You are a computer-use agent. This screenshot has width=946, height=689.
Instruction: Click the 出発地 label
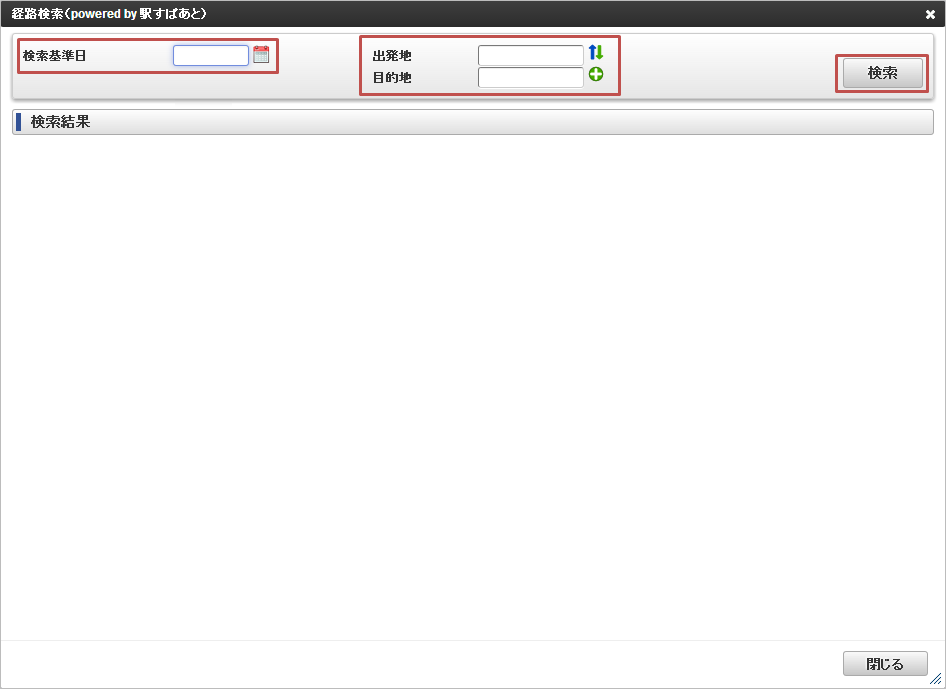392,56
